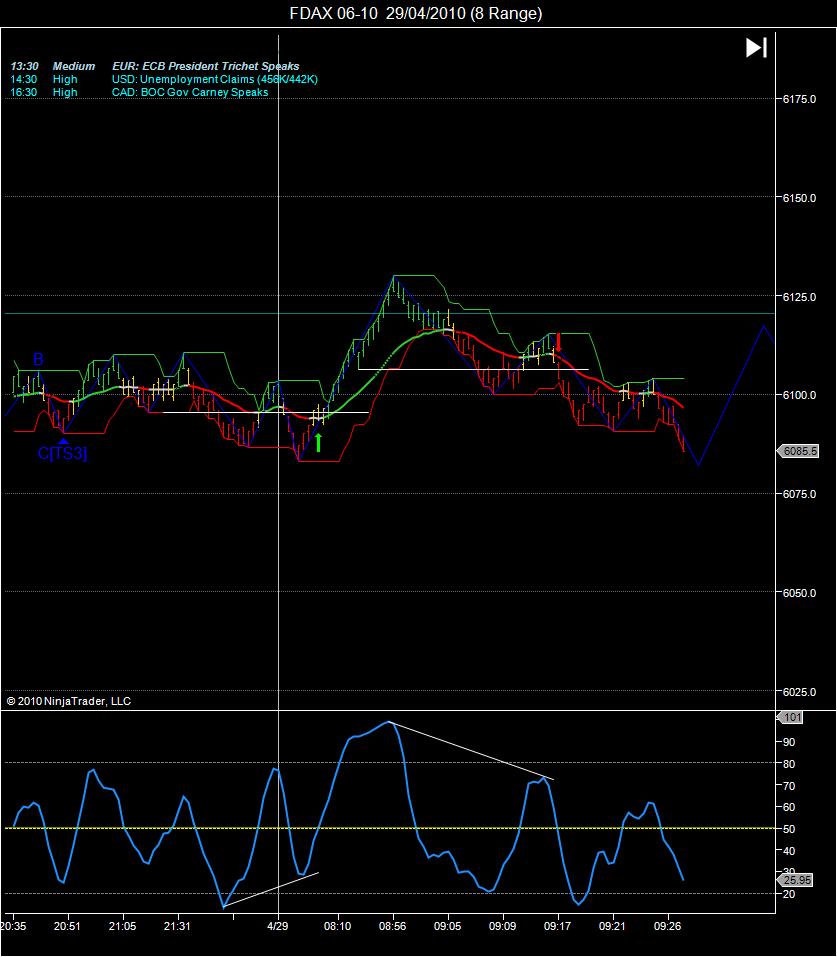Image resolution: width=837 pixels, height=957 pixels.
Task: Click the 09:26 time axis label
Action: (667, 926)
